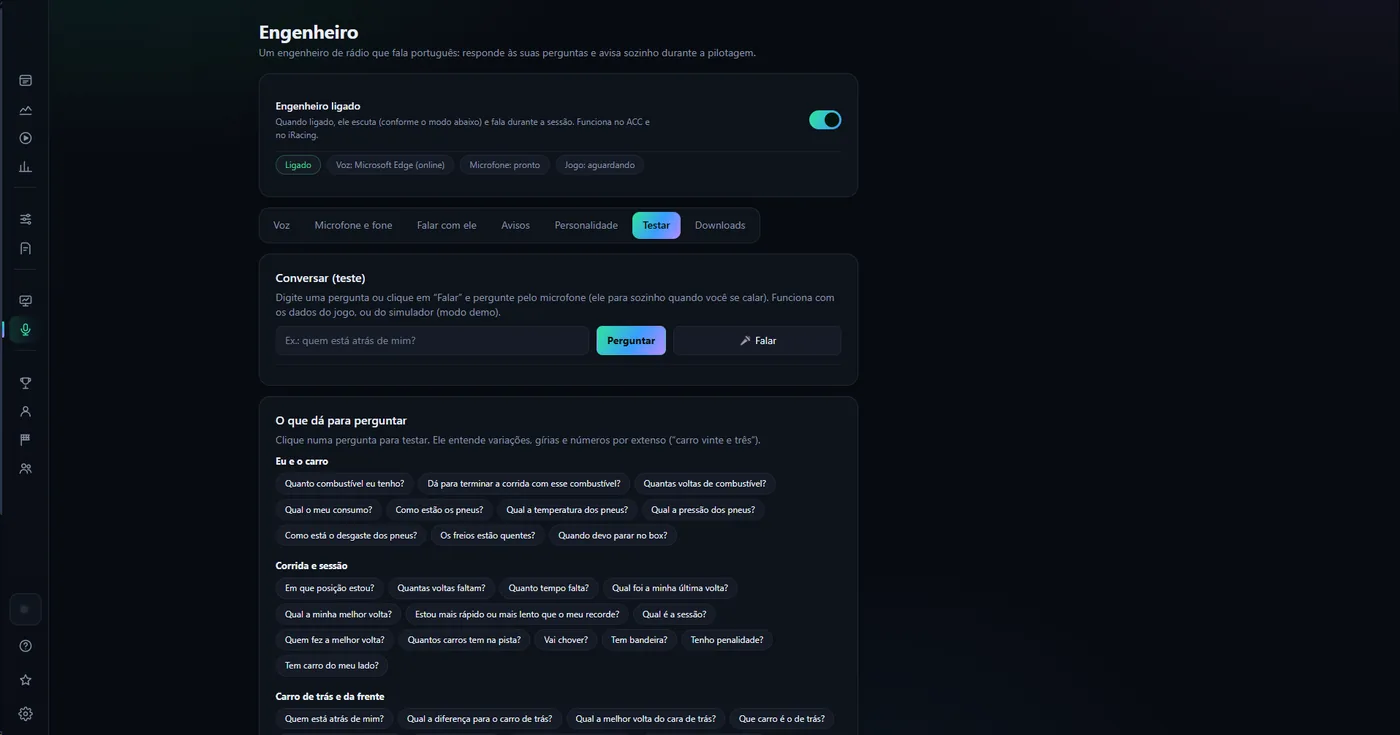Test question Os freios estão quentes?

pos(488,536)
